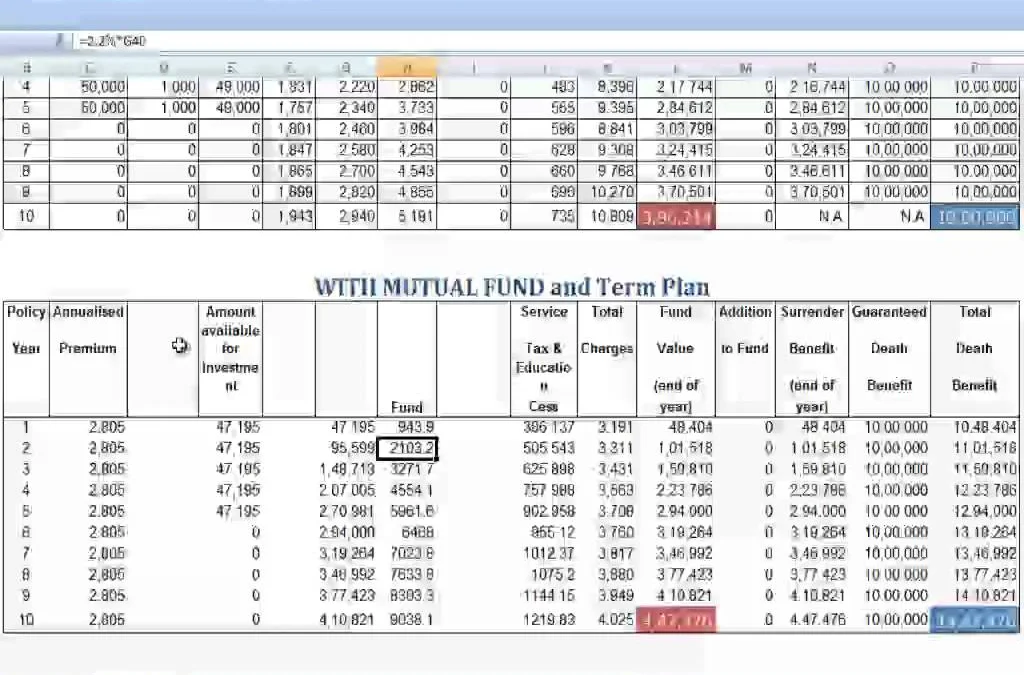The width and height of the screenshot is (1024, 675).
Task: Click the Fund cell showing 943.9
Action: (406, 428)
